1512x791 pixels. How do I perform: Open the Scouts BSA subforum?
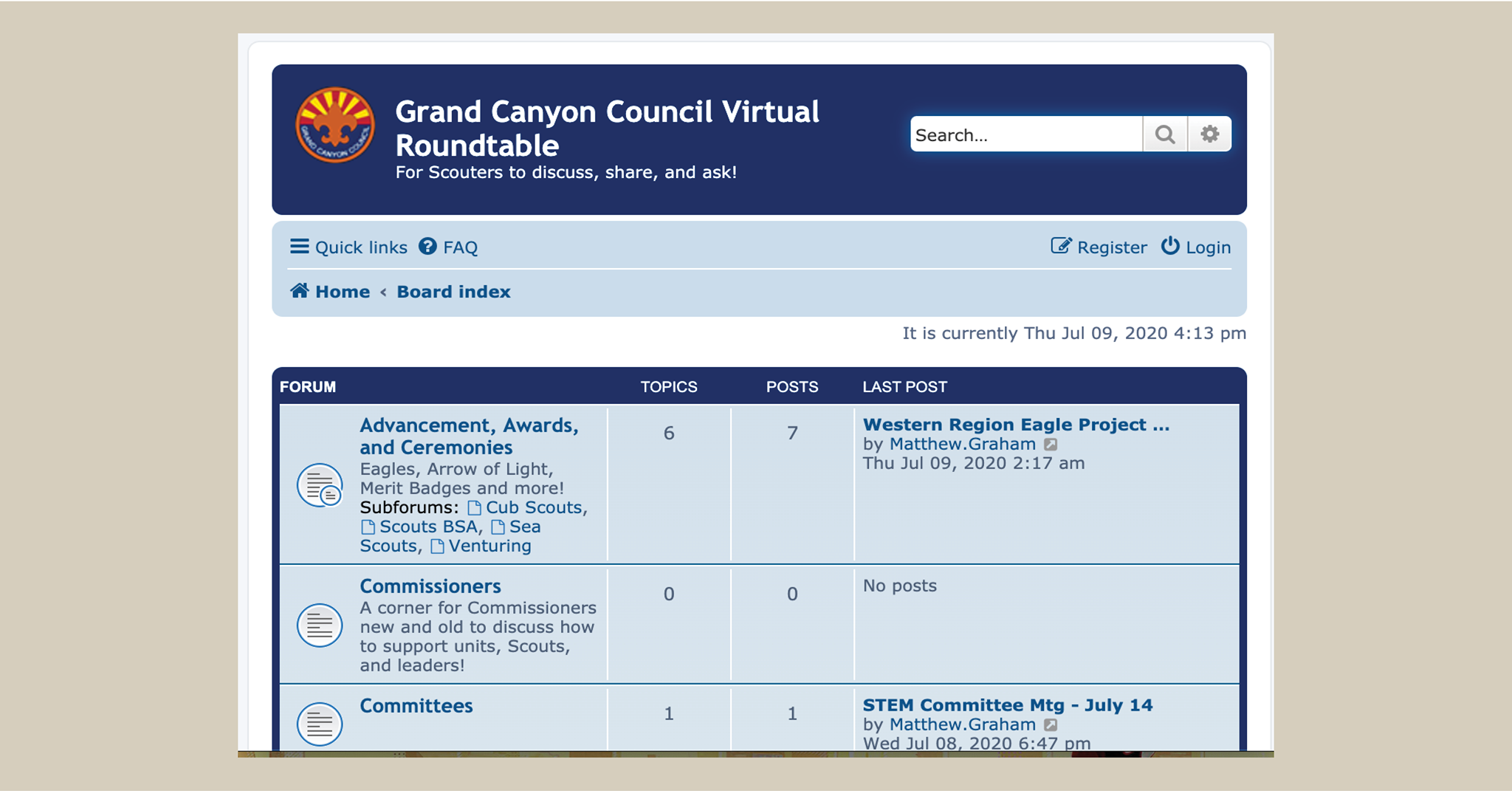coord(428,527)
